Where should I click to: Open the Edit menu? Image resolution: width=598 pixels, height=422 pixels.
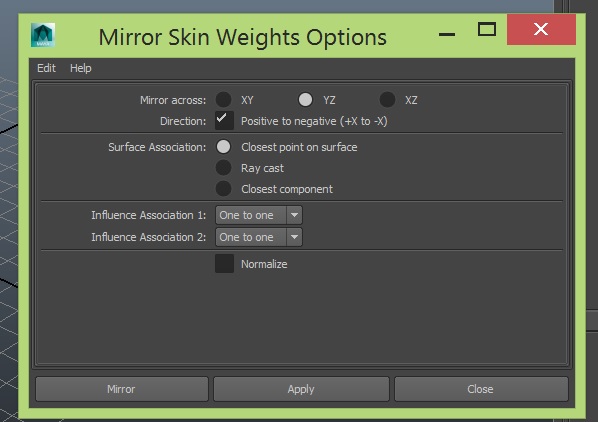coord(46,68)
